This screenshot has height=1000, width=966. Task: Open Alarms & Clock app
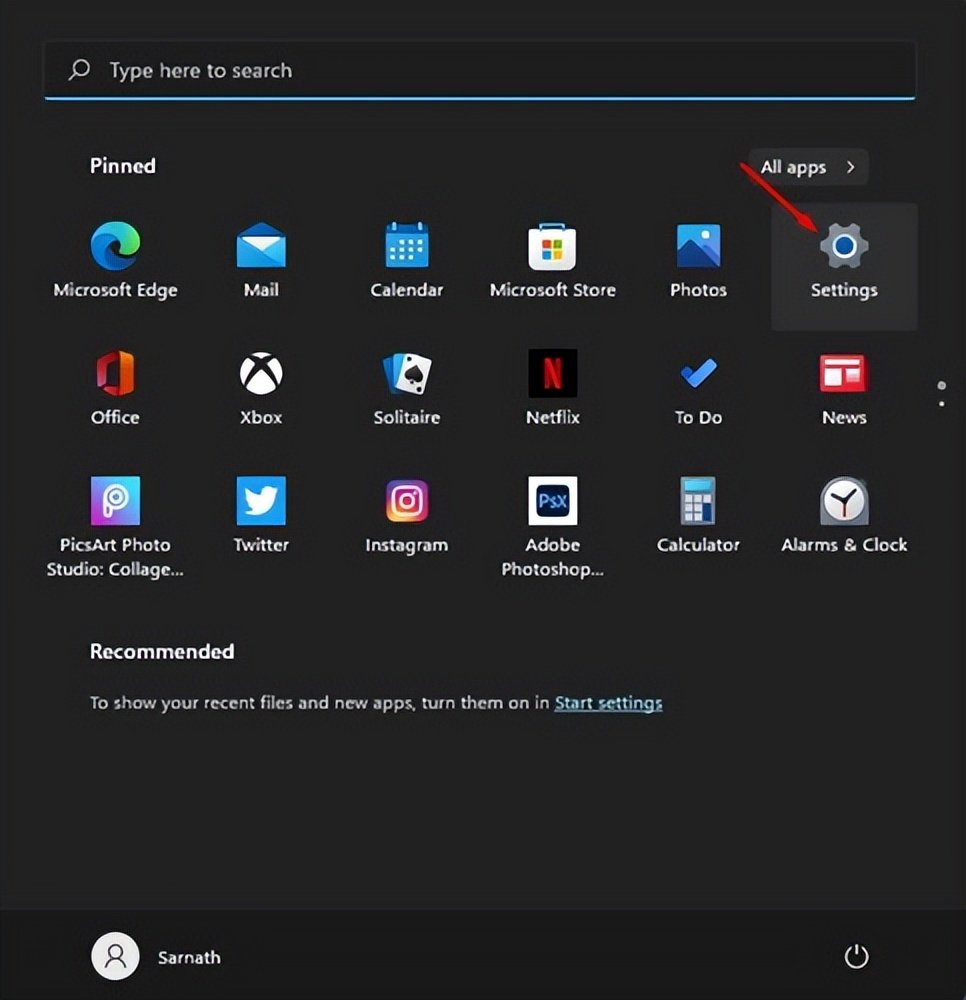point(844,517)
